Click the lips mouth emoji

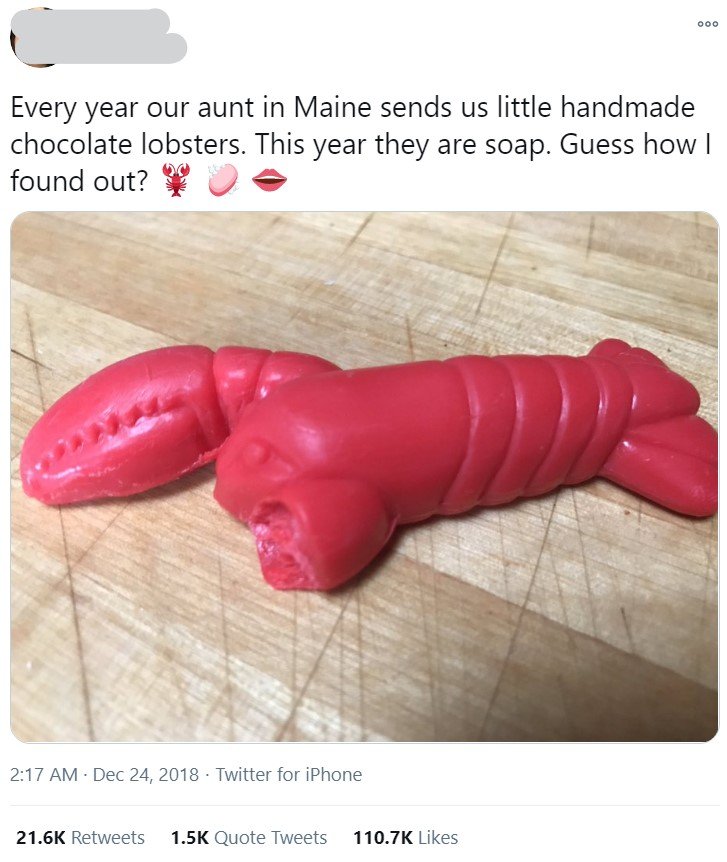click(x=269, y=180)
